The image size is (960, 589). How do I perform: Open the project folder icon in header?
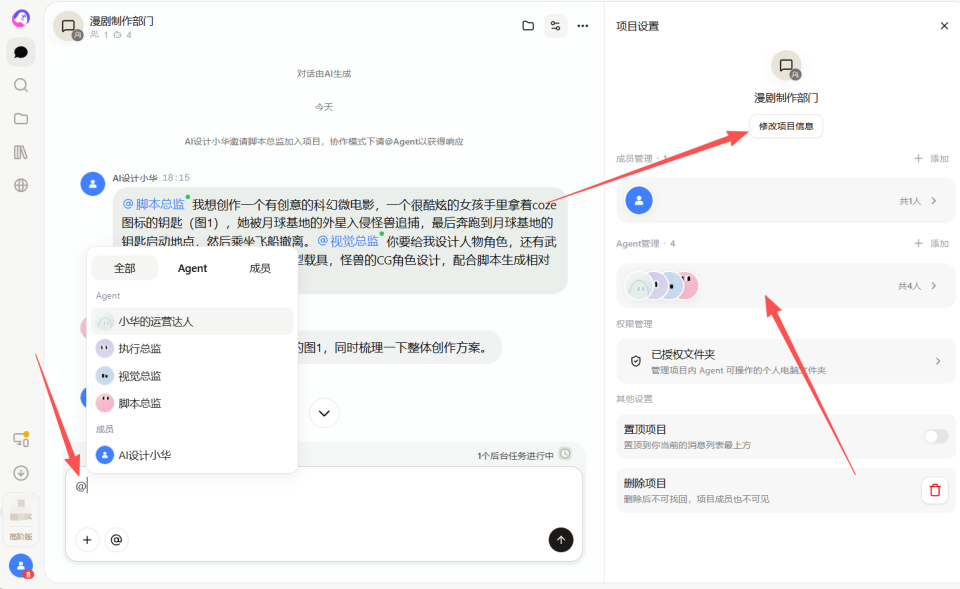[528, 26]
